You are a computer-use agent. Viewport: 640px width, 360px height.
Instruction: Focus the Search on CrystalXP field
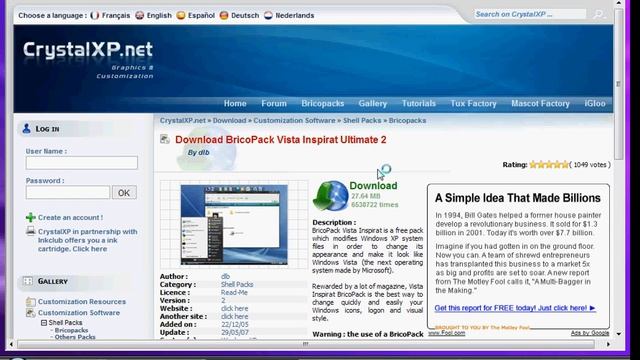pos(530,14)
